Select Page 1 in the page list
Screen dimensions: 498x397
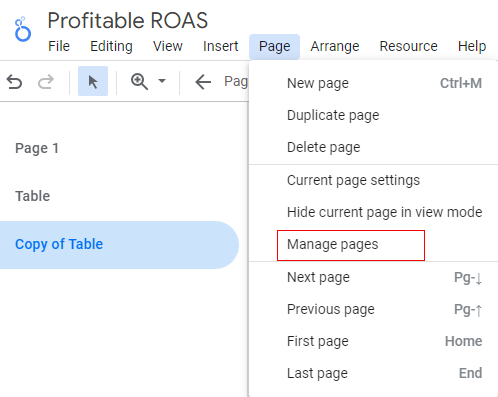tap(119, 148)
